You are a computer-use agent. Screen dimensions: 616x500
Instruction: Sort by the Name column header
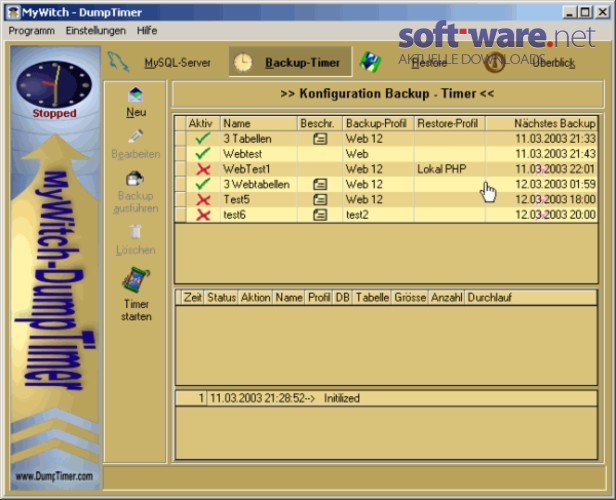click(x=258, y=123)
